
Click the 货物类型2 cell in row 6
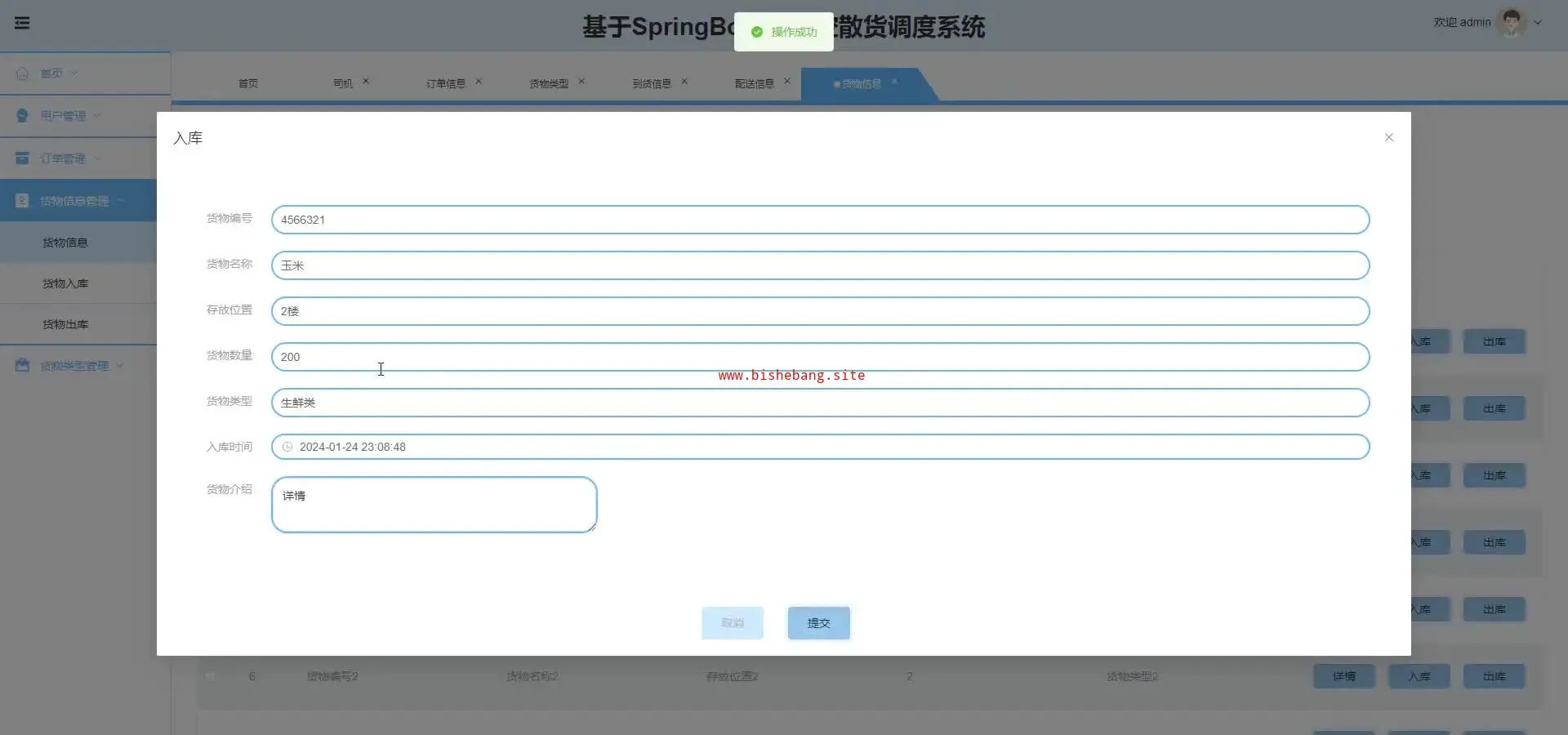point(1133,676)
